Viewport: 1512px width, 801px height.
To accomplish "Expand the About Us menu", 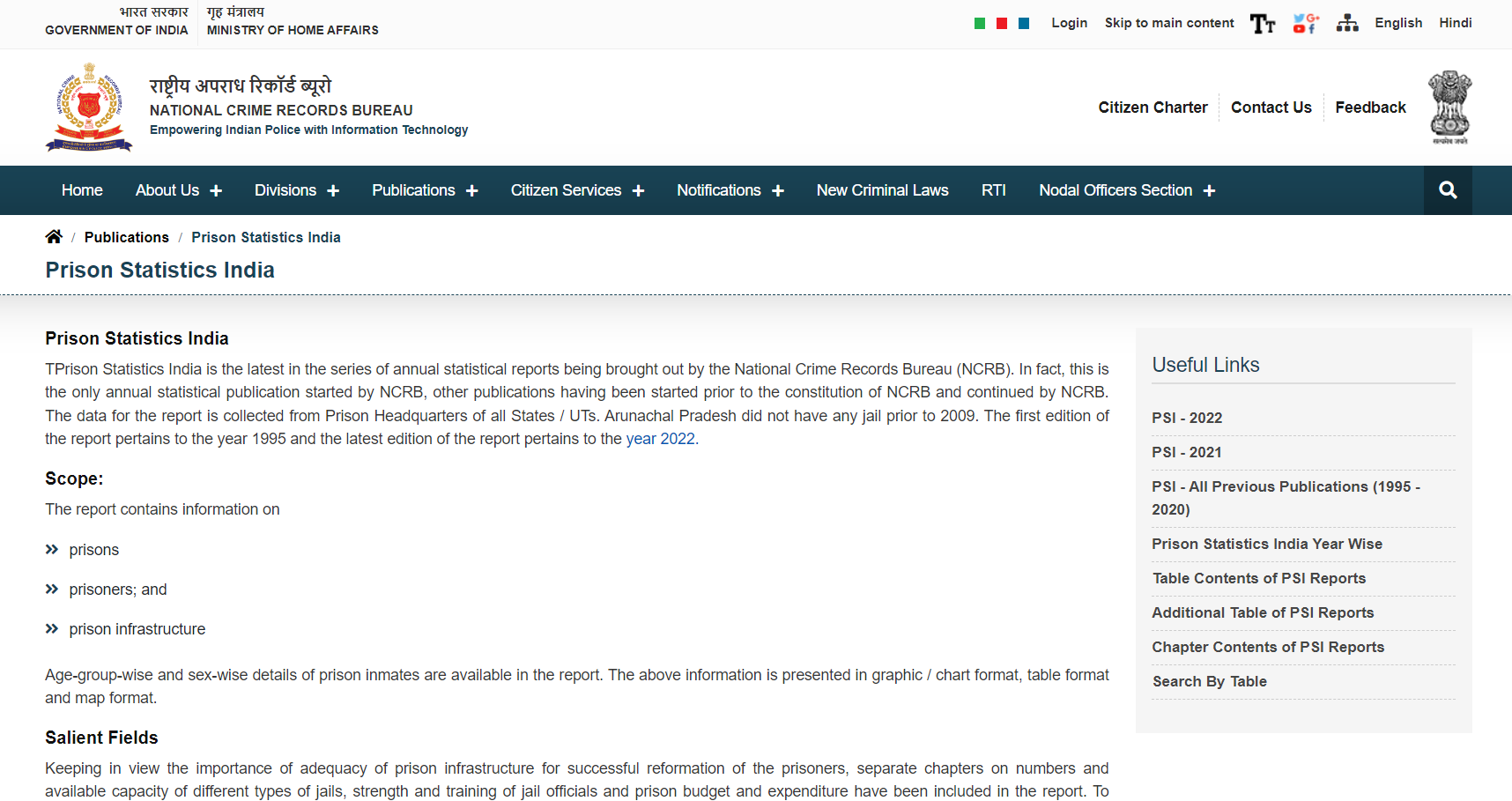I will (x=178, y=190).
